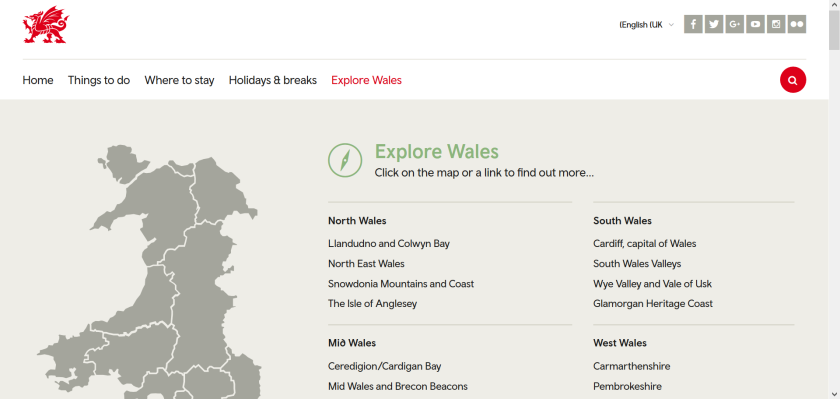
Task: Open the Cardiff, capital of Wales link
Action: [644, 244]
